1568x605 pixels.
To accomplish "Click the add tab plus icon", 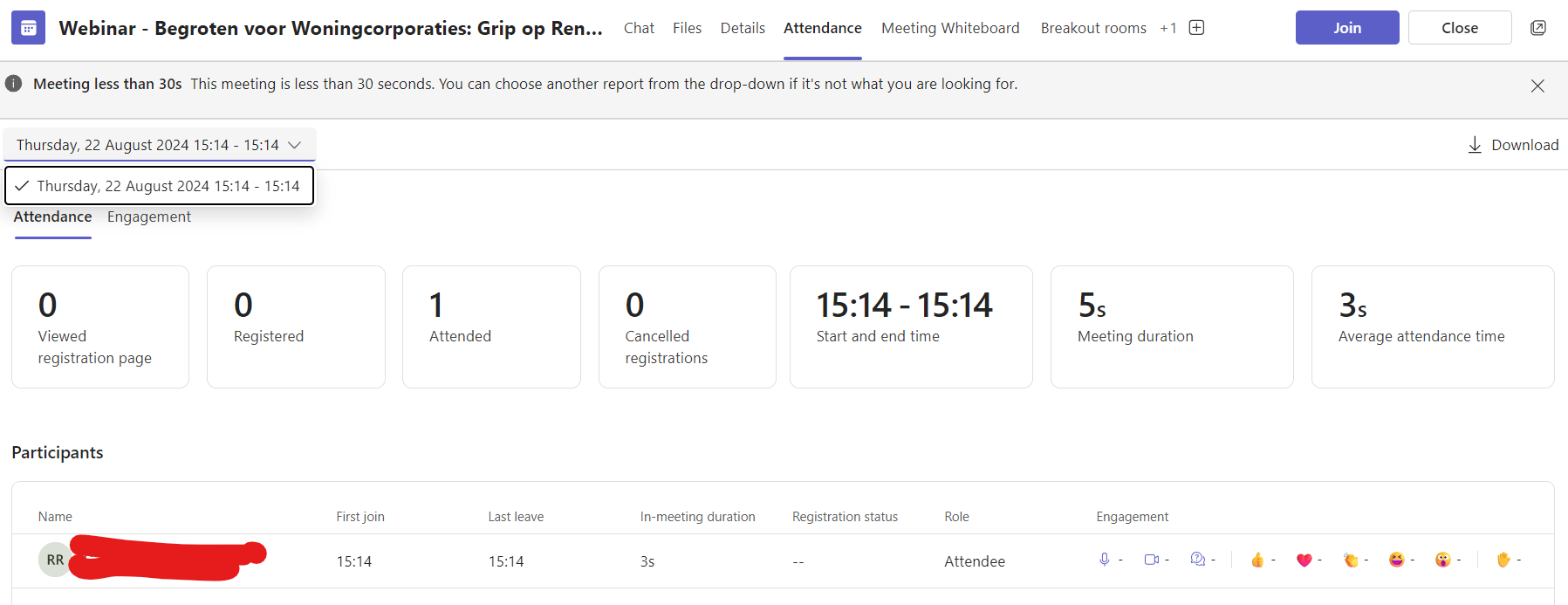I will [x=1197, y=28].
